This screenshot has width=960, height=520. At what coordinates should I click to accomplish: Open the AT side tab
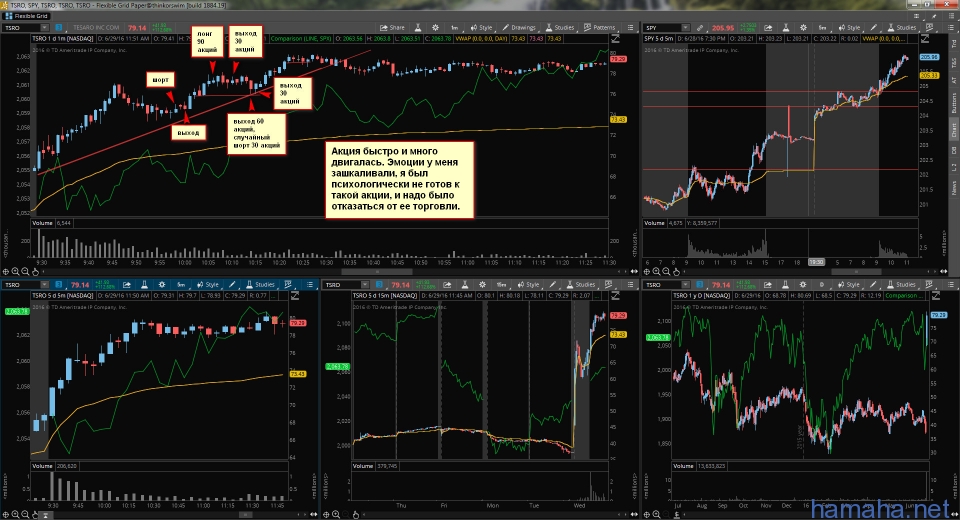[x=954, y=80]
